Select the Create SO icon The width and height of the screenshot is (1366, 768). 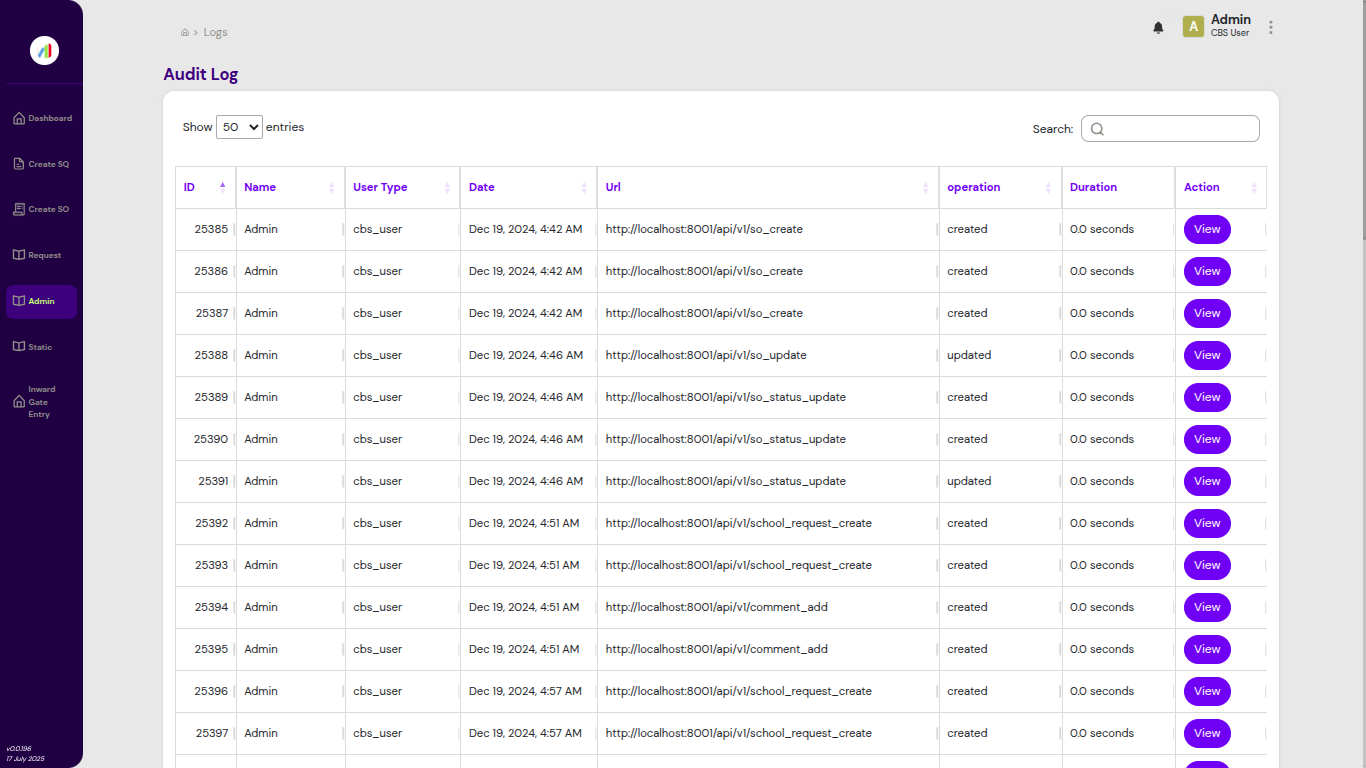(x=17, y=209)
